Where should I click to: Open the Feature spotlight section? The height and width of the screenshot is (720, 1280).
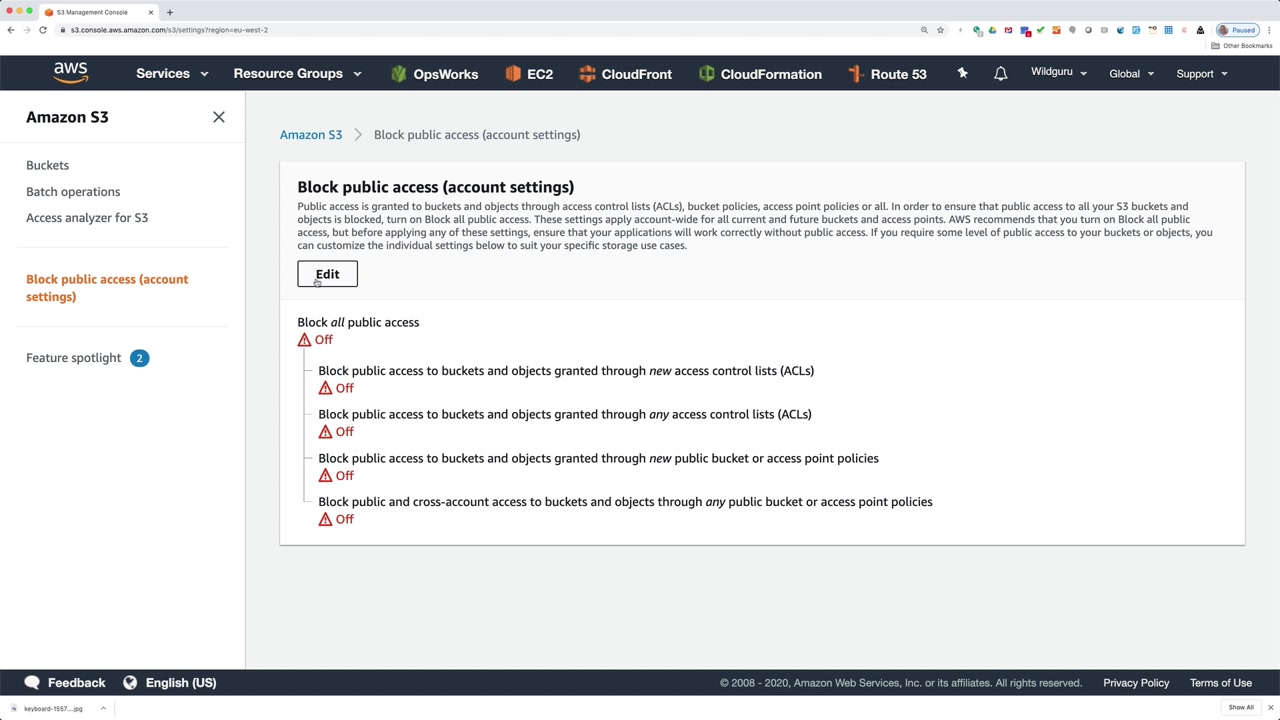pos(74,358)
